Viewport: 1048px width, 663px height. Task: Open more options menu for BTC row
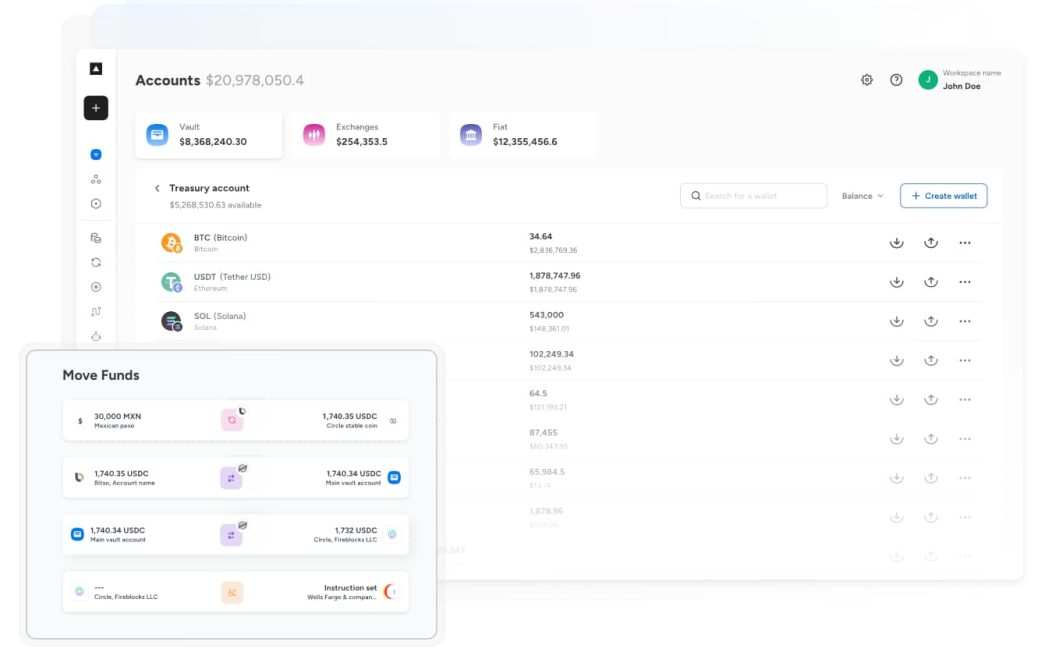[x=965, y=243]
